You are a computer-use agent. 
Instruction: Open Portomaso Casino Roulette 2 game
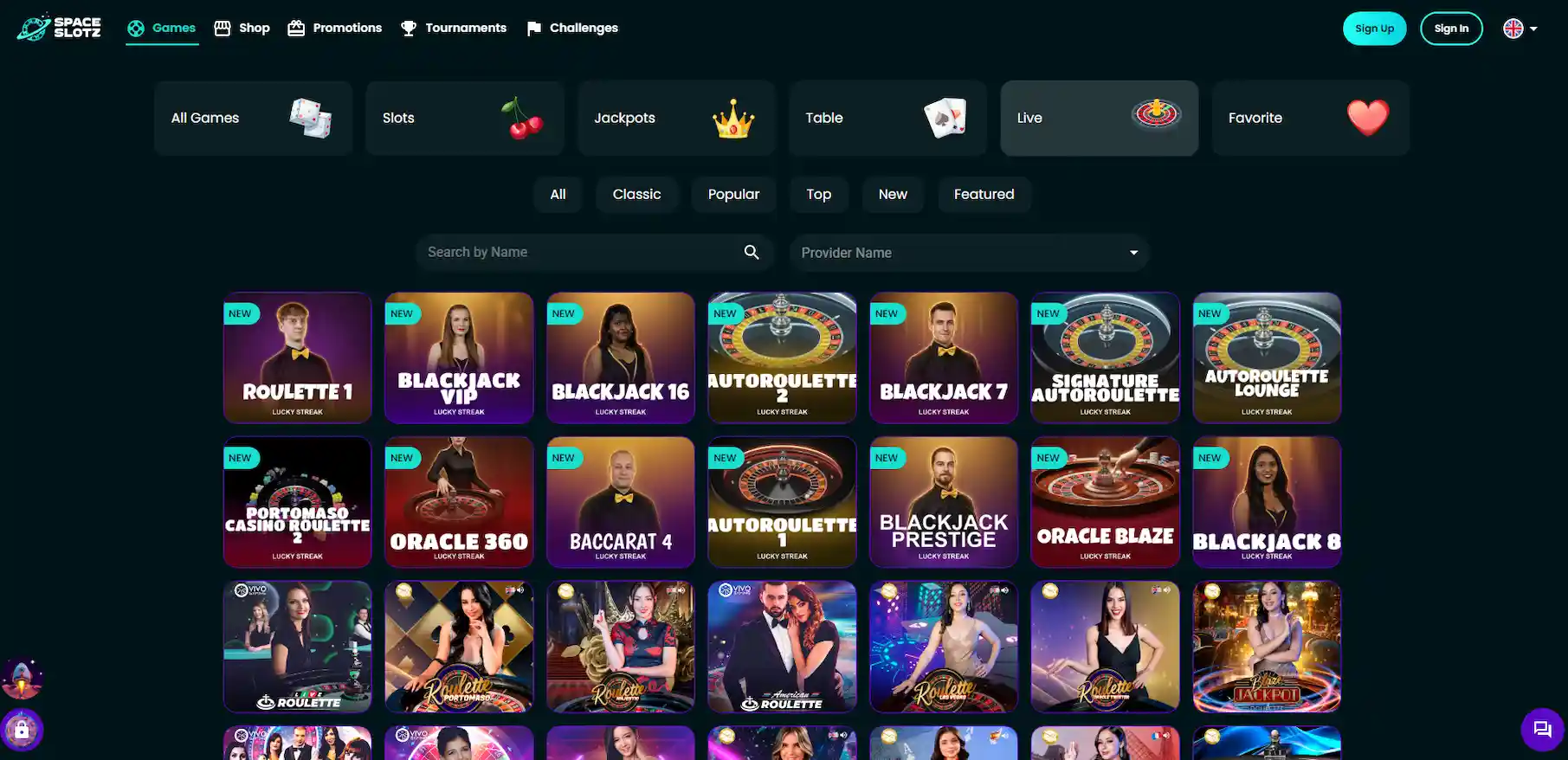[x=298, y=502]
